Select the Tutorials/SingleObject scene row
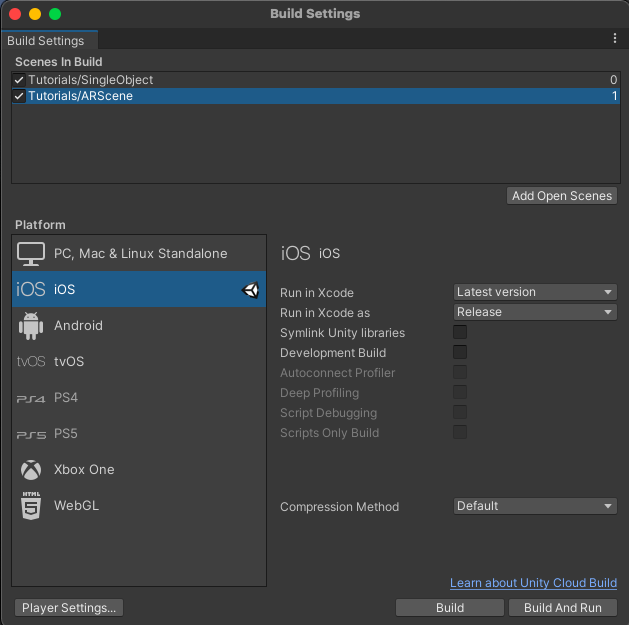 [316, 80]
